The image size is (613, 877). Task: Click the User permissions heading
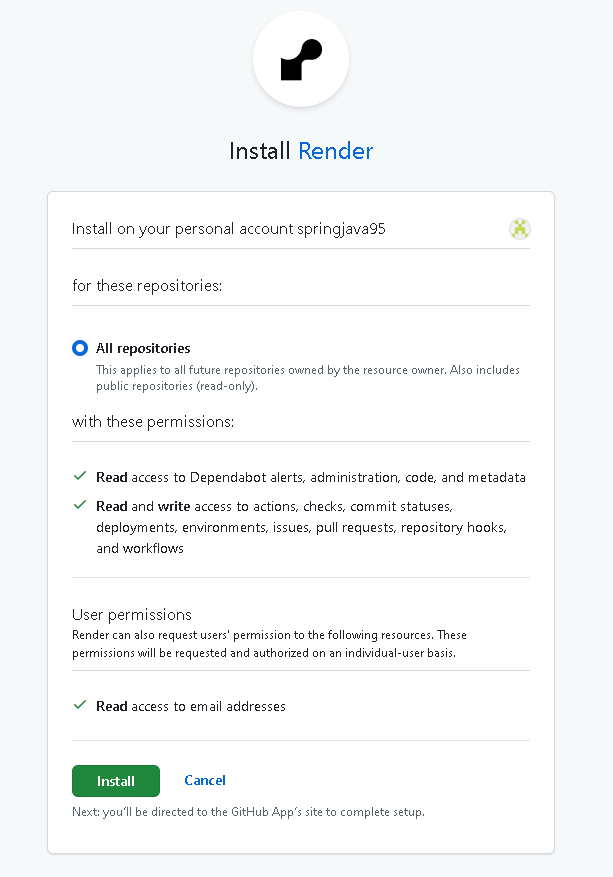(x=132, y=615)
